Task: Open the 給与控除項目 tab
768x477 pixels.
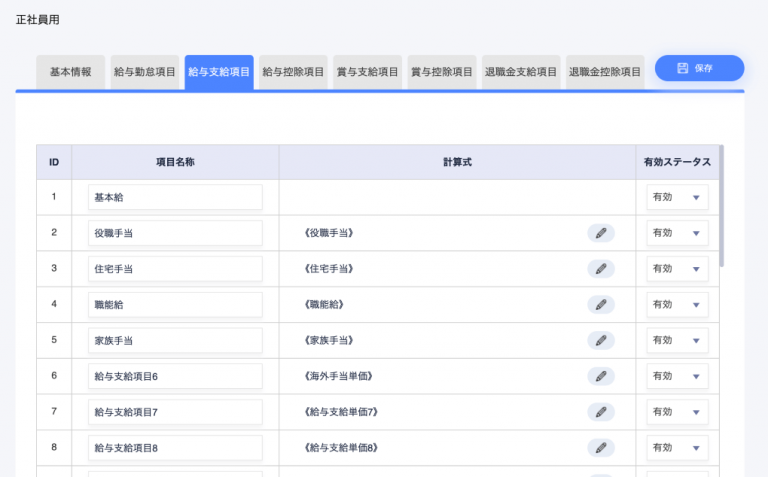Action: (x=293, y=72)
